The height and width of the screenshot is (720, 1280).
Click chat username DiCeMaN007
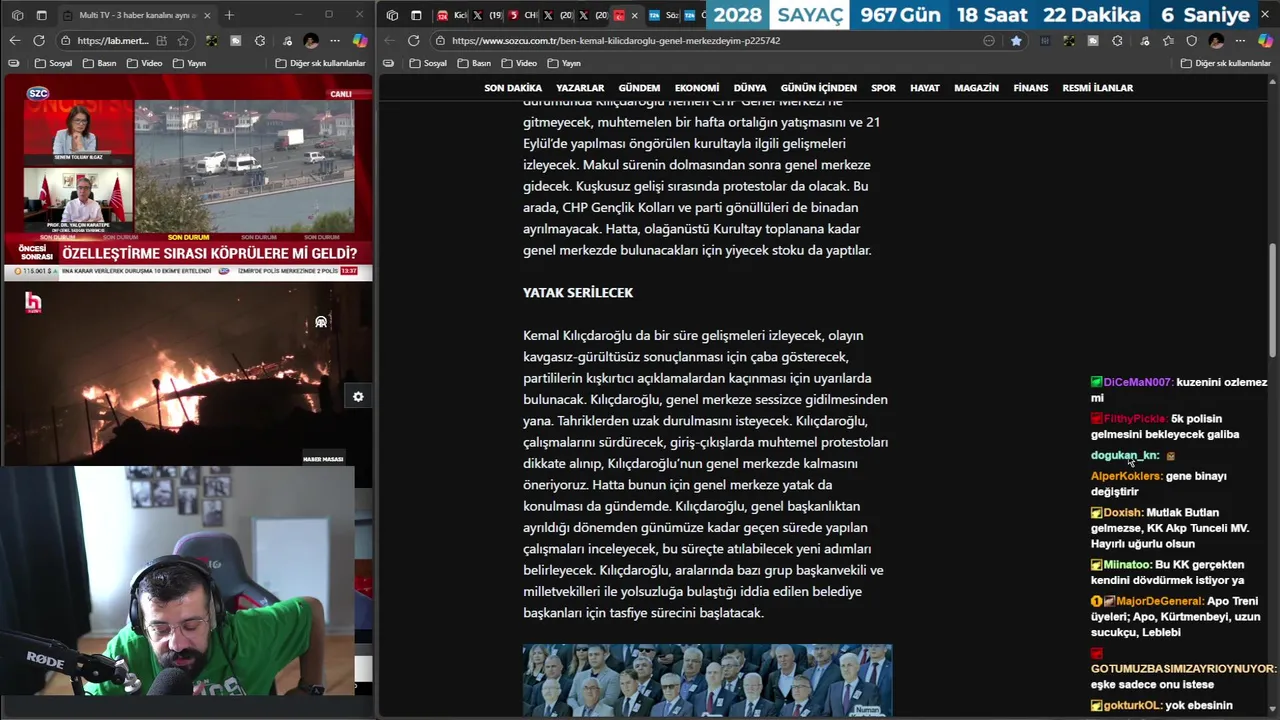coord(1138,382)
